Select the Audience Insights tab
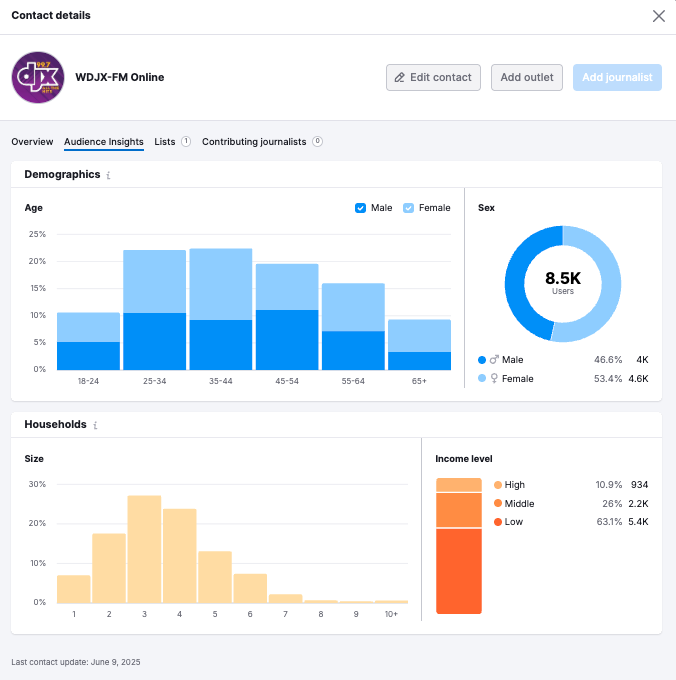676x680 pixels. click(104, 142)
